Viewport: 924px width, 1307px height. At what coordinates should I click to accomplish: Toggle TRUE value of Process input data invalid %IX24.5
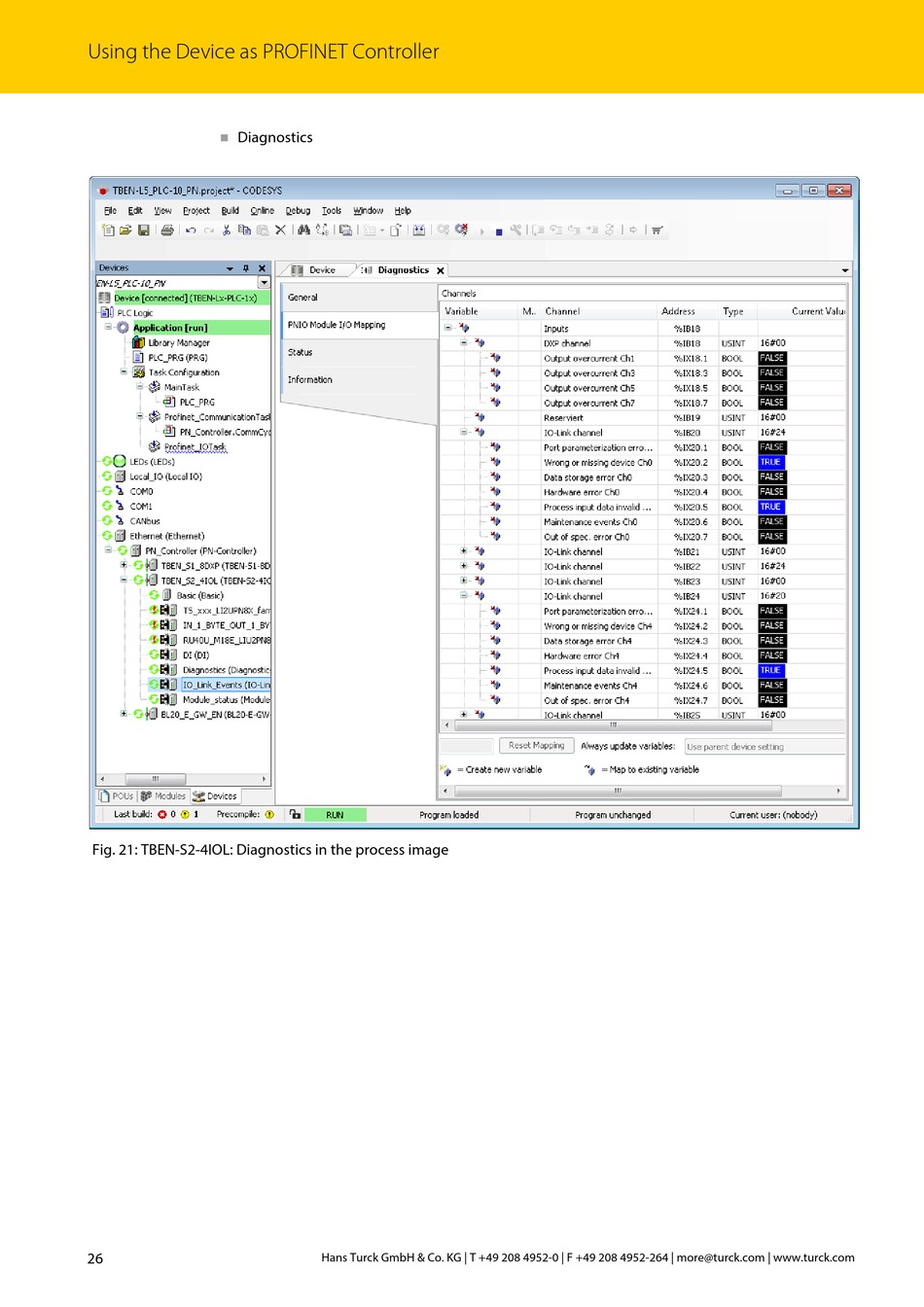[771, 670]
